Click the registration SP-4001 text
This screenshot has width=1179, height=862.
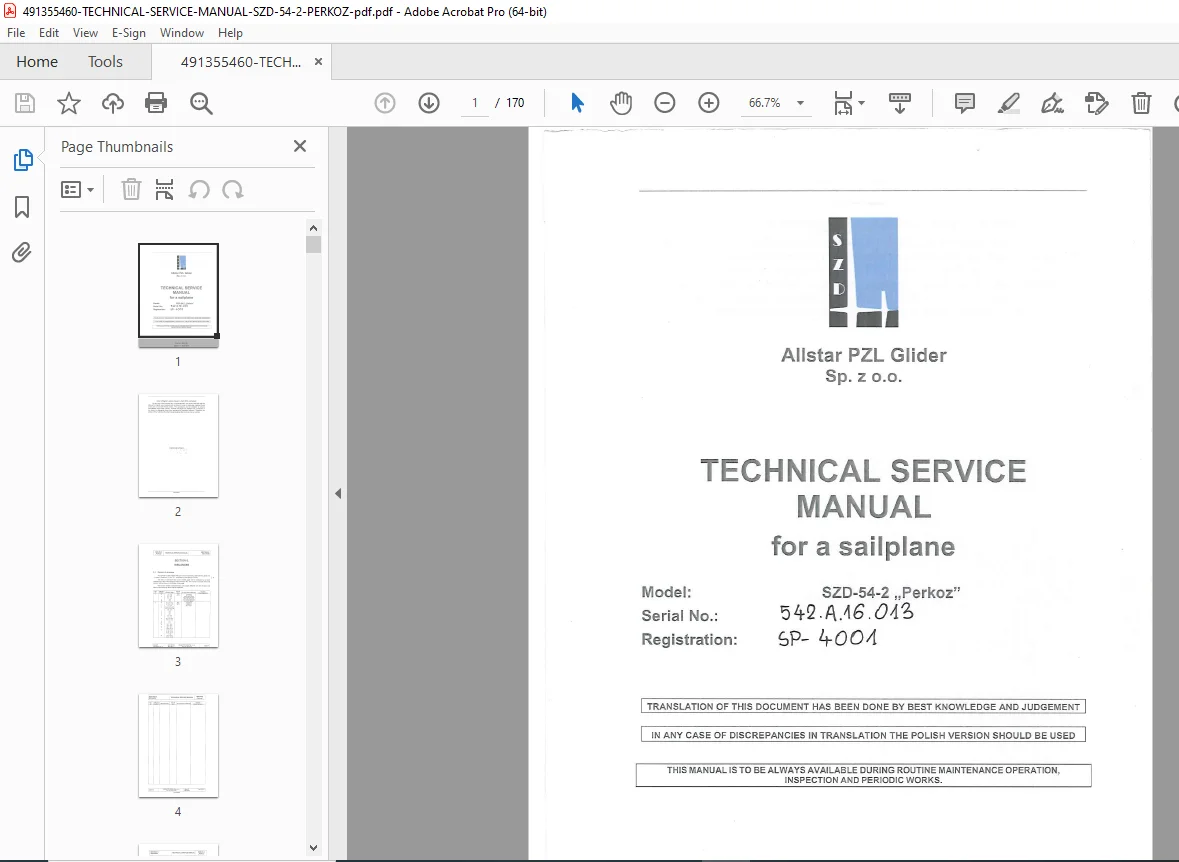pos(827,639)
